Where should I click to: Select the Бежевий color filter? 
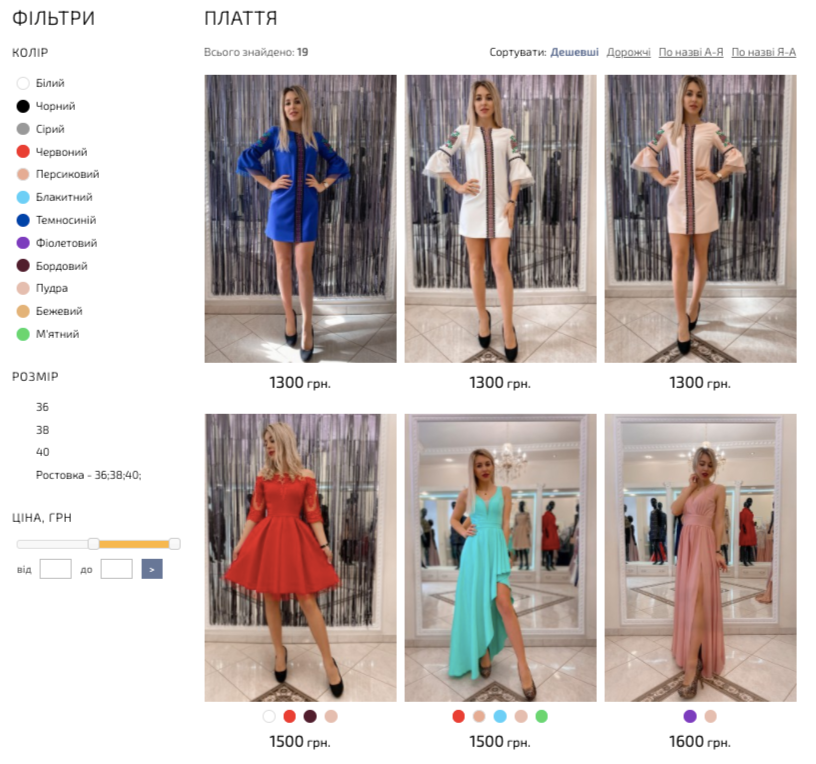[x=59, y=311]
